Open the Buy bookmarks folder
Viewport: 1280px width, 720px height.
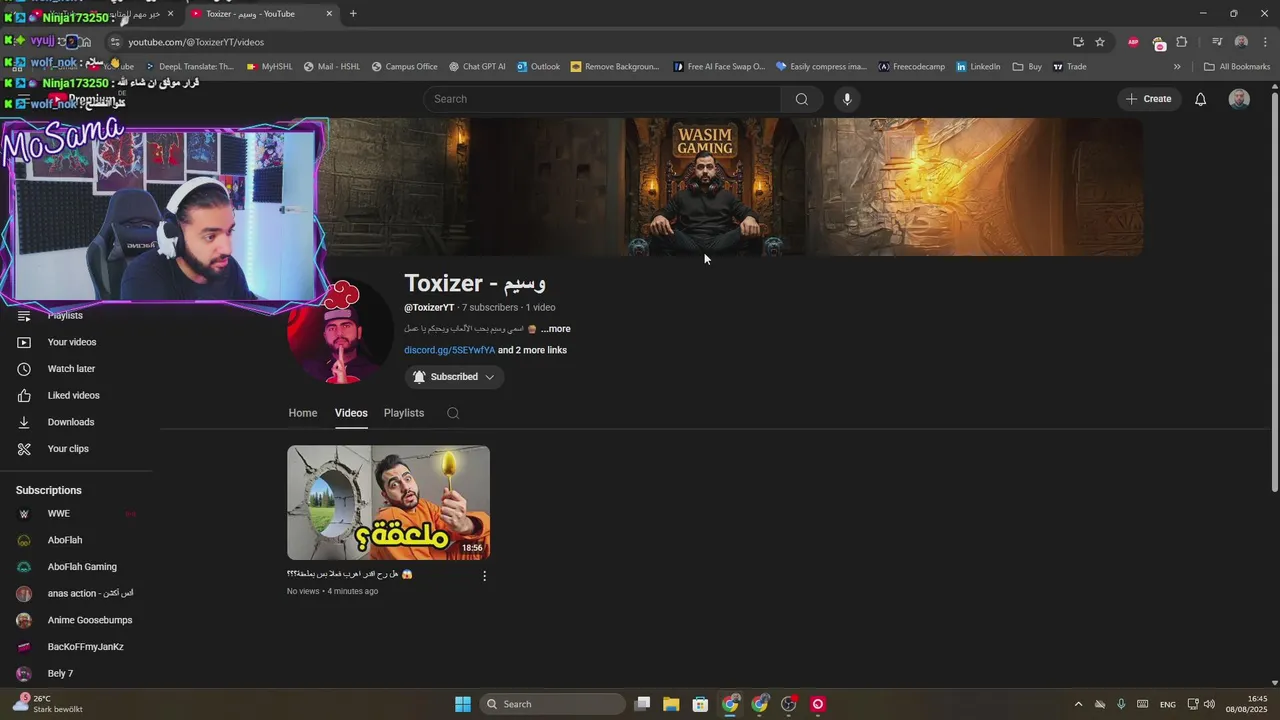click(x=1027, y=67)
